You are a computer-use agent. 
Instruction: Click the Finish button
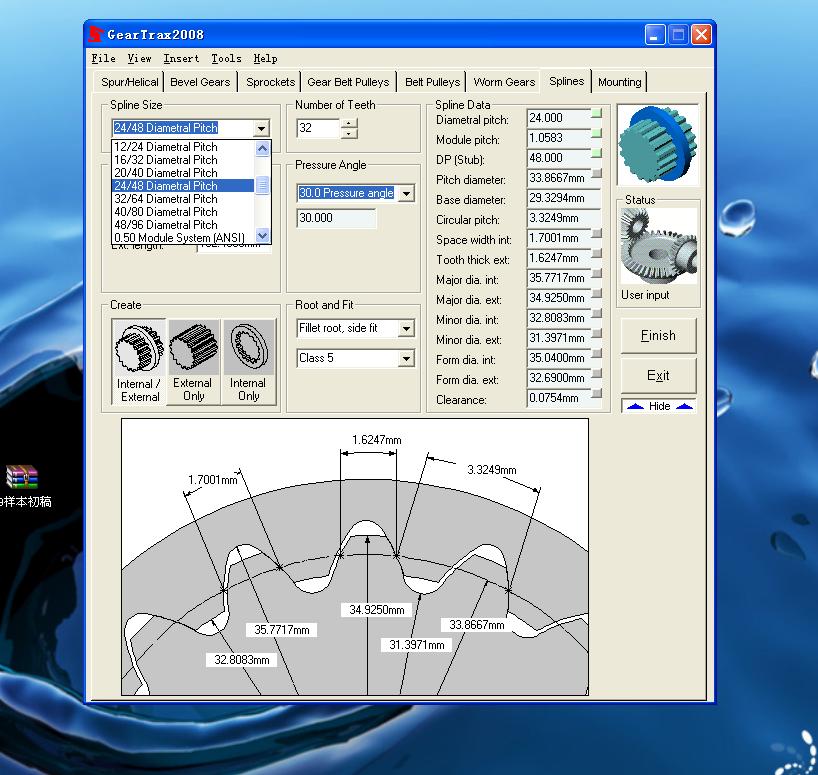[x=658, y=335]
